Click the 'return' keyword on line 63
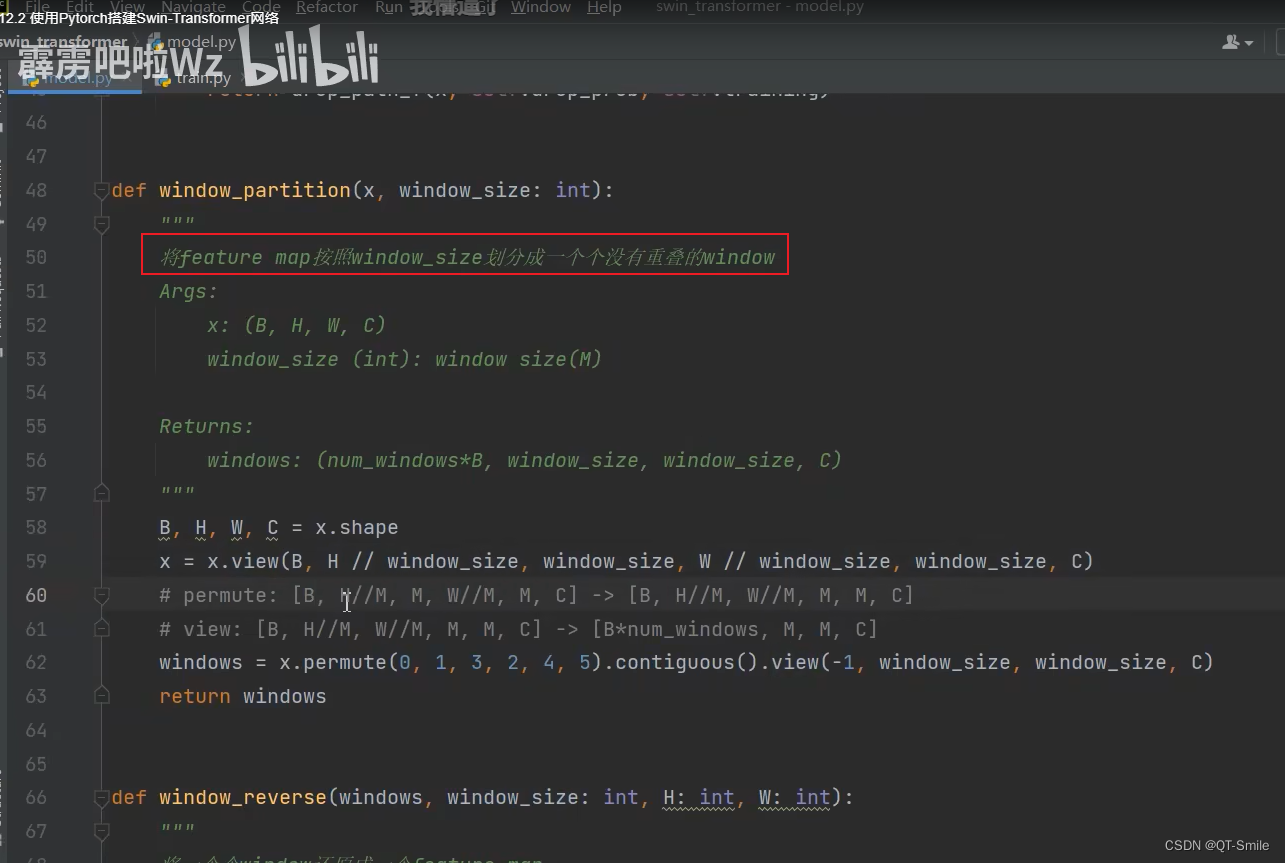 pyautogui.click(x=194, y=696)
